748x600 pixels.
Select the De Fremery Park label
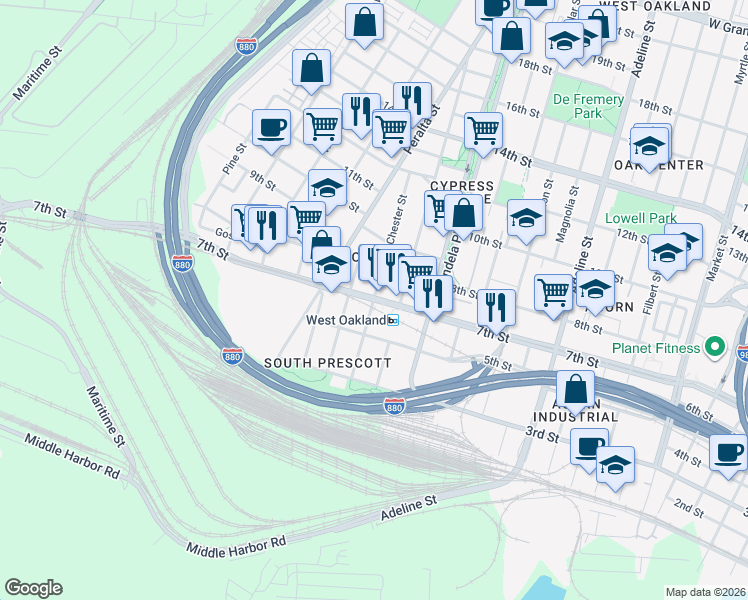click(x=588, y=106)
